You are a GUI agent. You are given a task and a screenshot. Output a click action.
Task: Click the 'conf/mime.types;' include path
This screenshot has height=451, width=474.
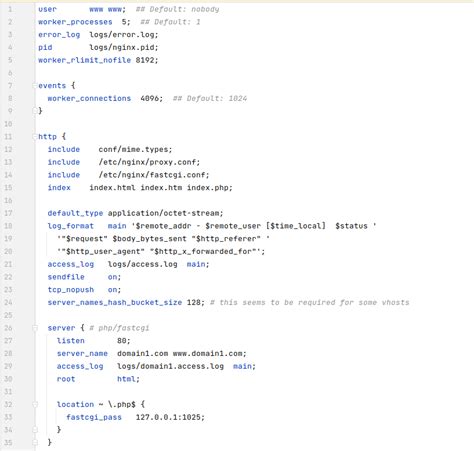pos(135,150)
